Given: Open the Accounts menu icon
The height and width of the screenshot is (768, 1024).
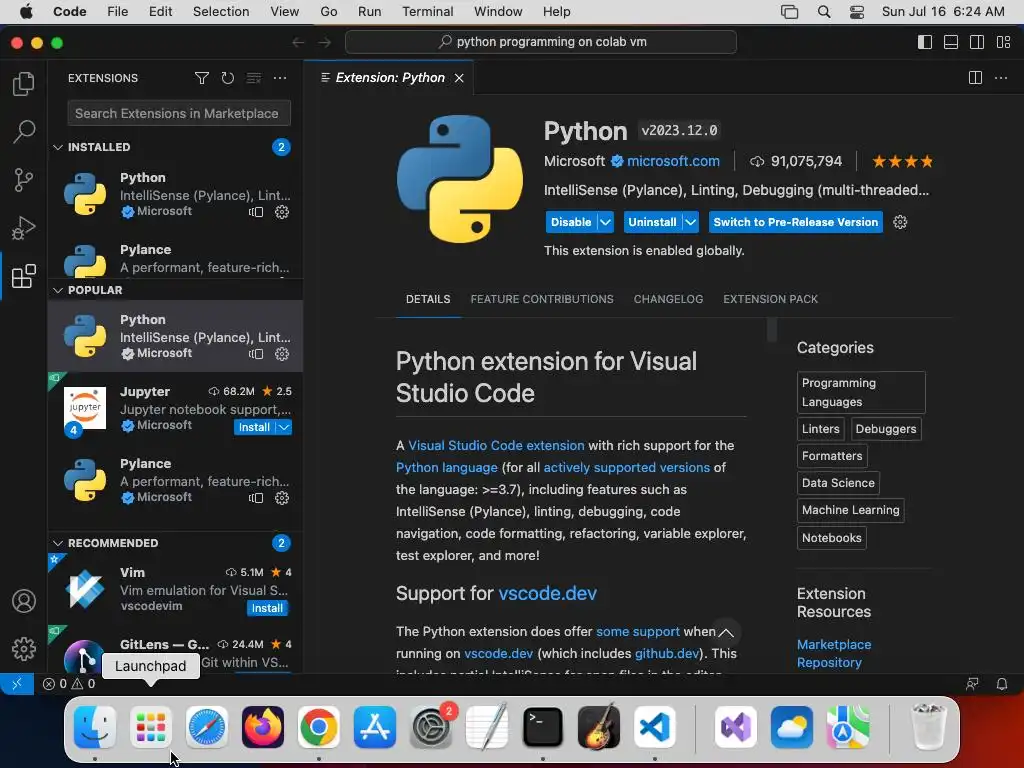Looking at the screenshot, I should [24, 601].
